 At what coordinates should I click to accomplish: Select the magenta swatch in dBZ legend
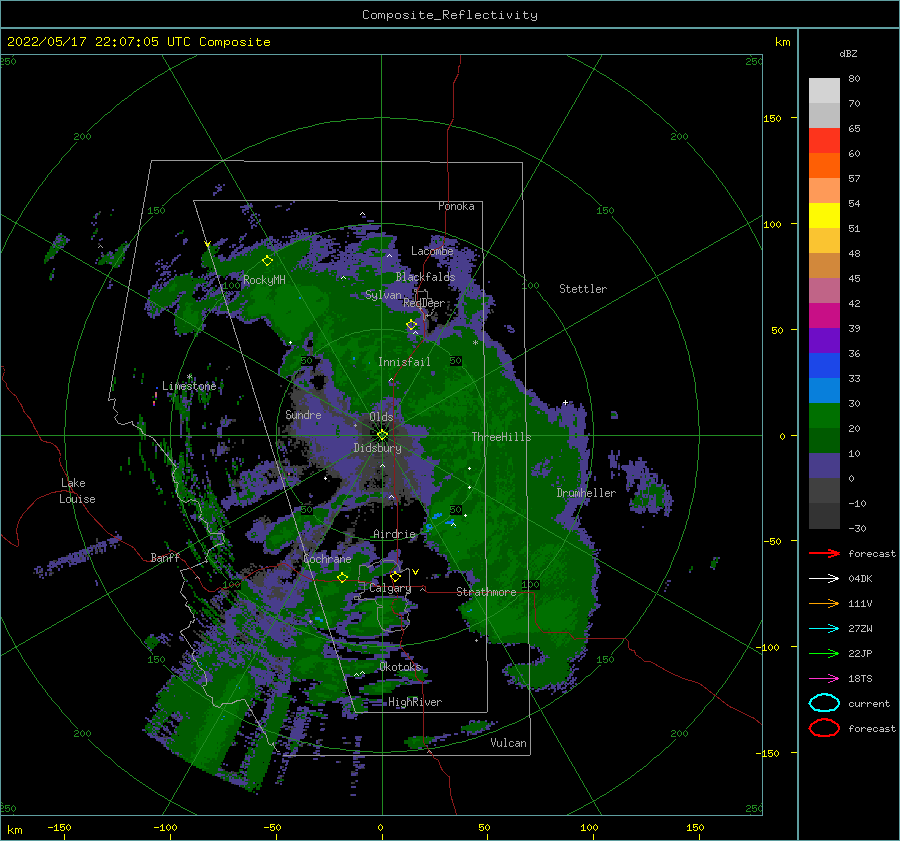(x=824, y=315)
